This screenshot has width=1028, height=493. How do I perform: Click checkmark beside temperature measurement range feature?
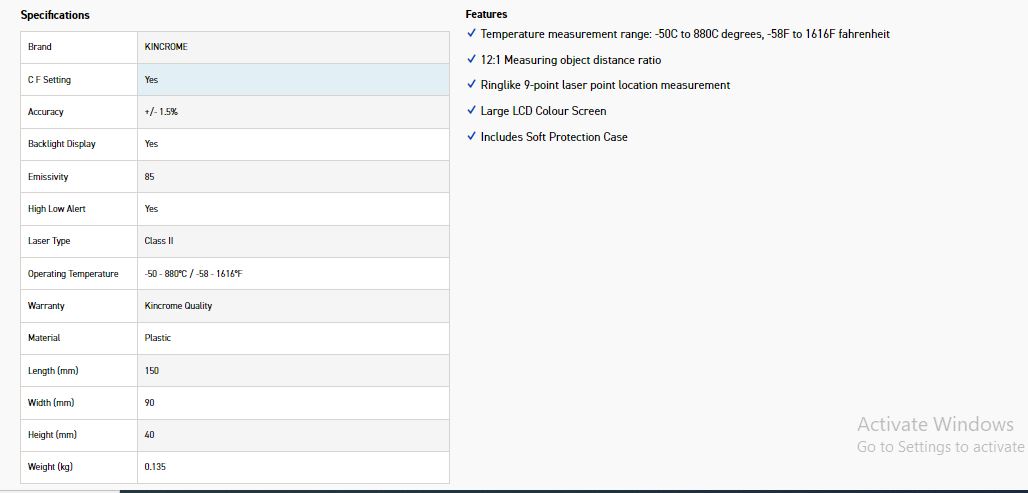point(471,33)
